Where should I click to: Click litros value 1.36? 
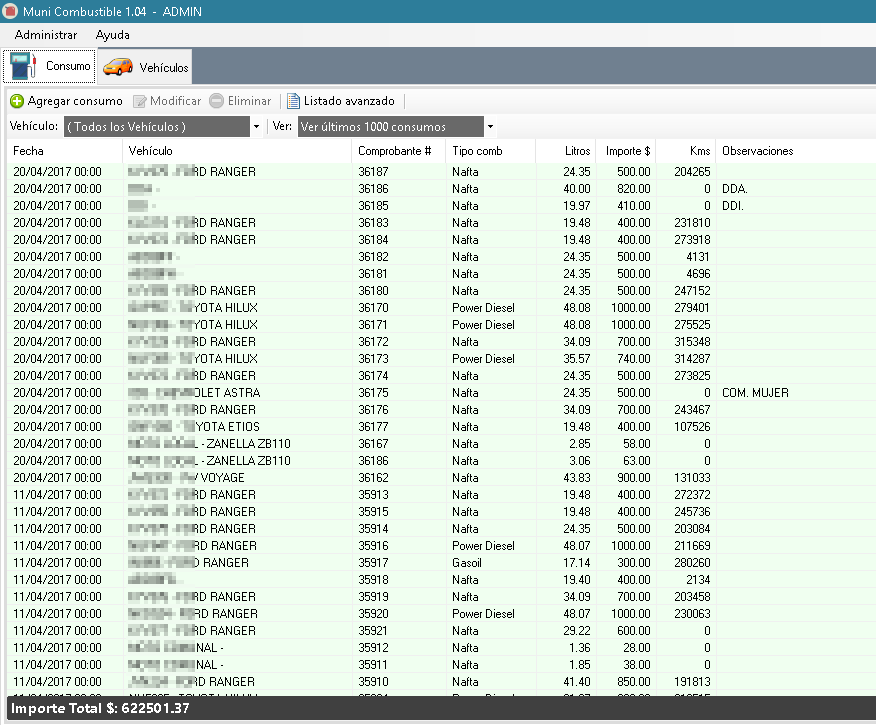[580, 648]
